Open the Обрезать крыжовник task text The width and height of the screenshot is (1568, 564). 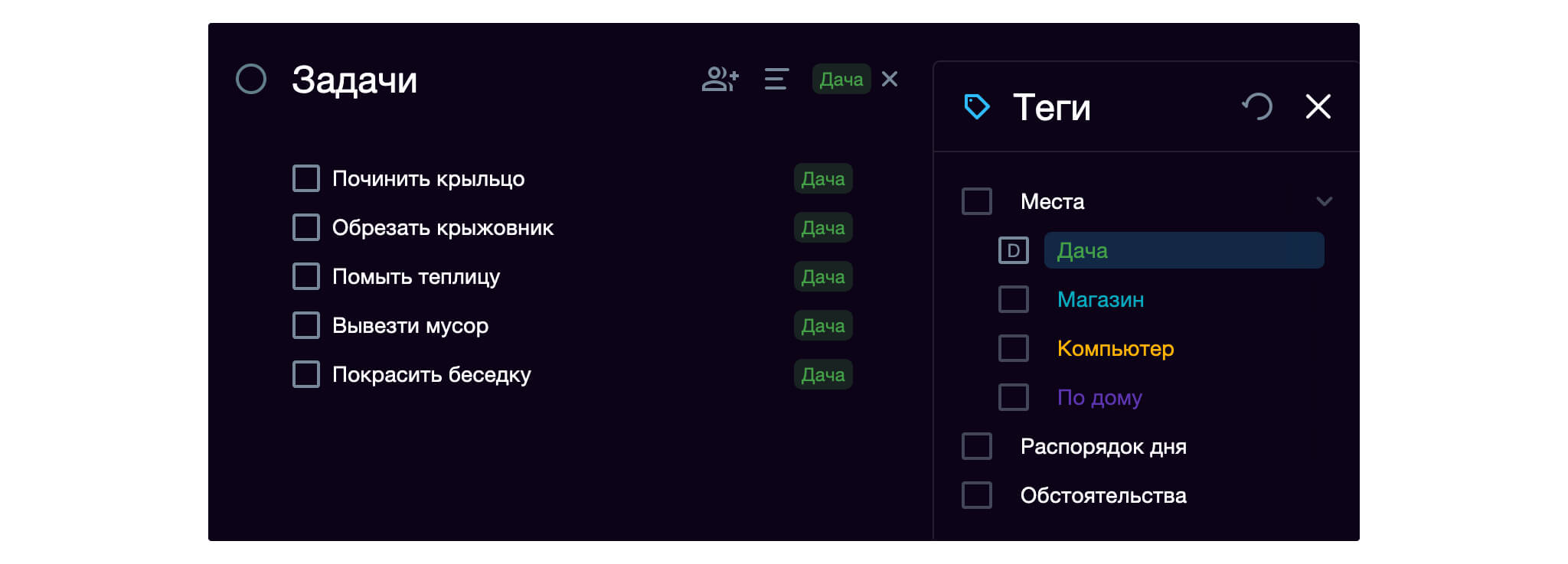coord(442,227)
